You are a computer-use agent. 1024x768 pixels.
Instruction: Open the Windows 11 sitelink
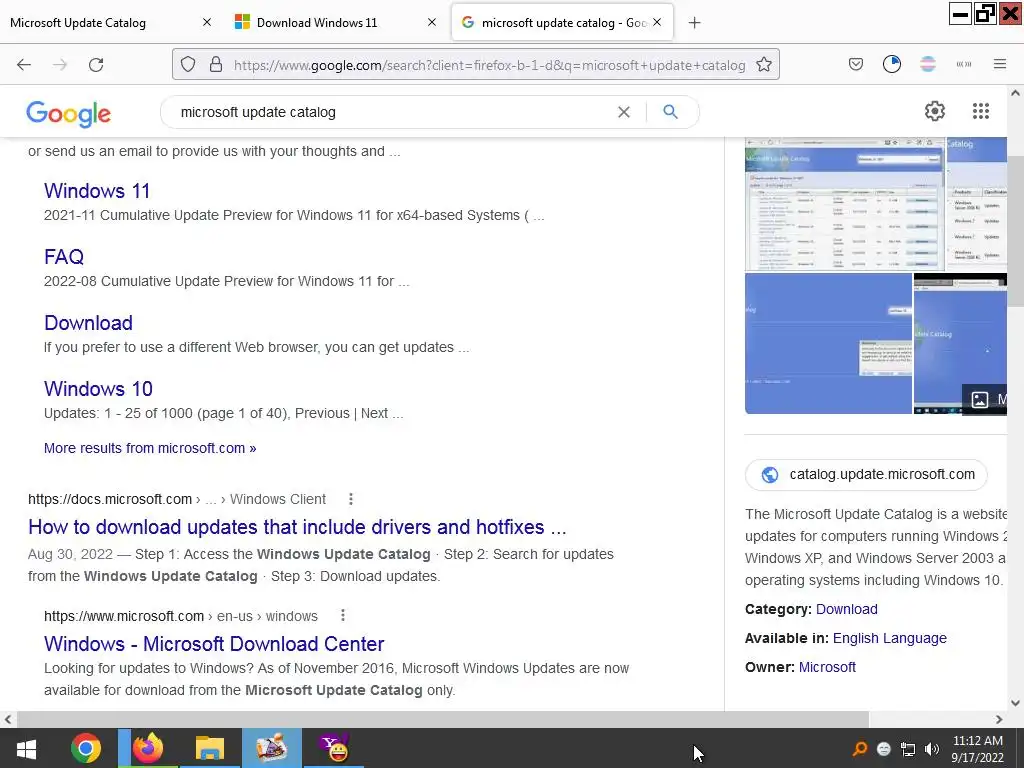(97, 191)
